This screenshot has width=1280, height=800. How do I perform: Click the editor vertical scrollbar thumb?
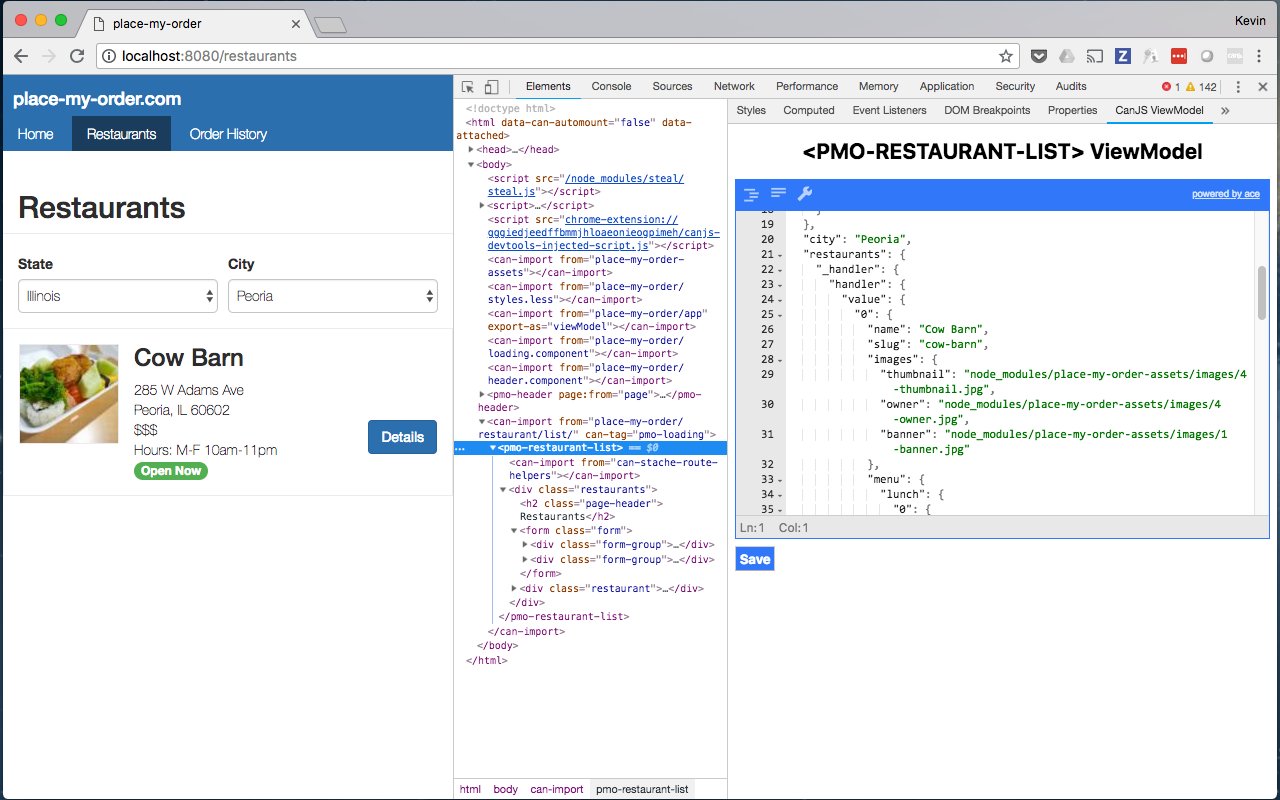click(1262, 293)
